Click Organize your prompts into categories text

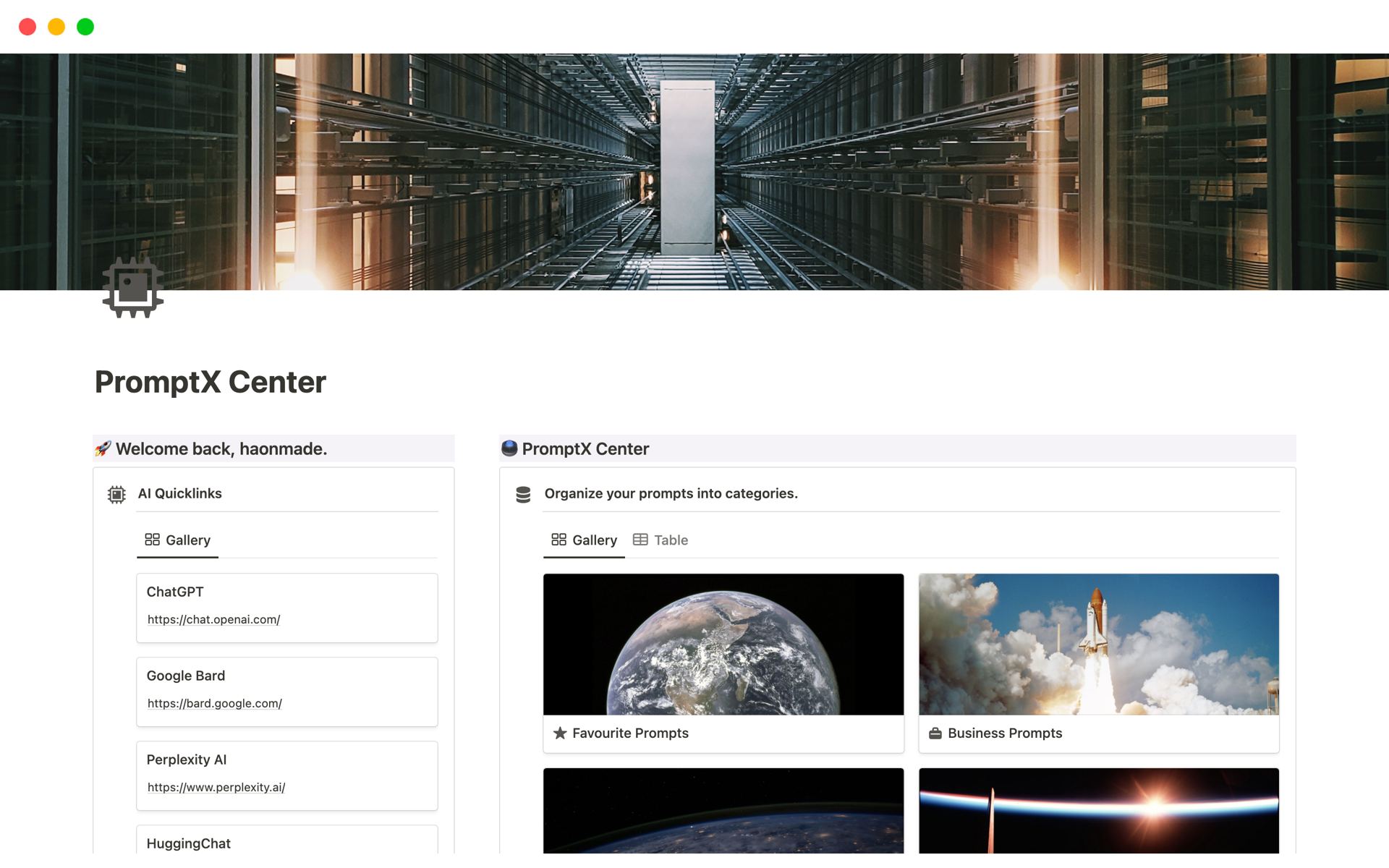[x=671, y=493]
